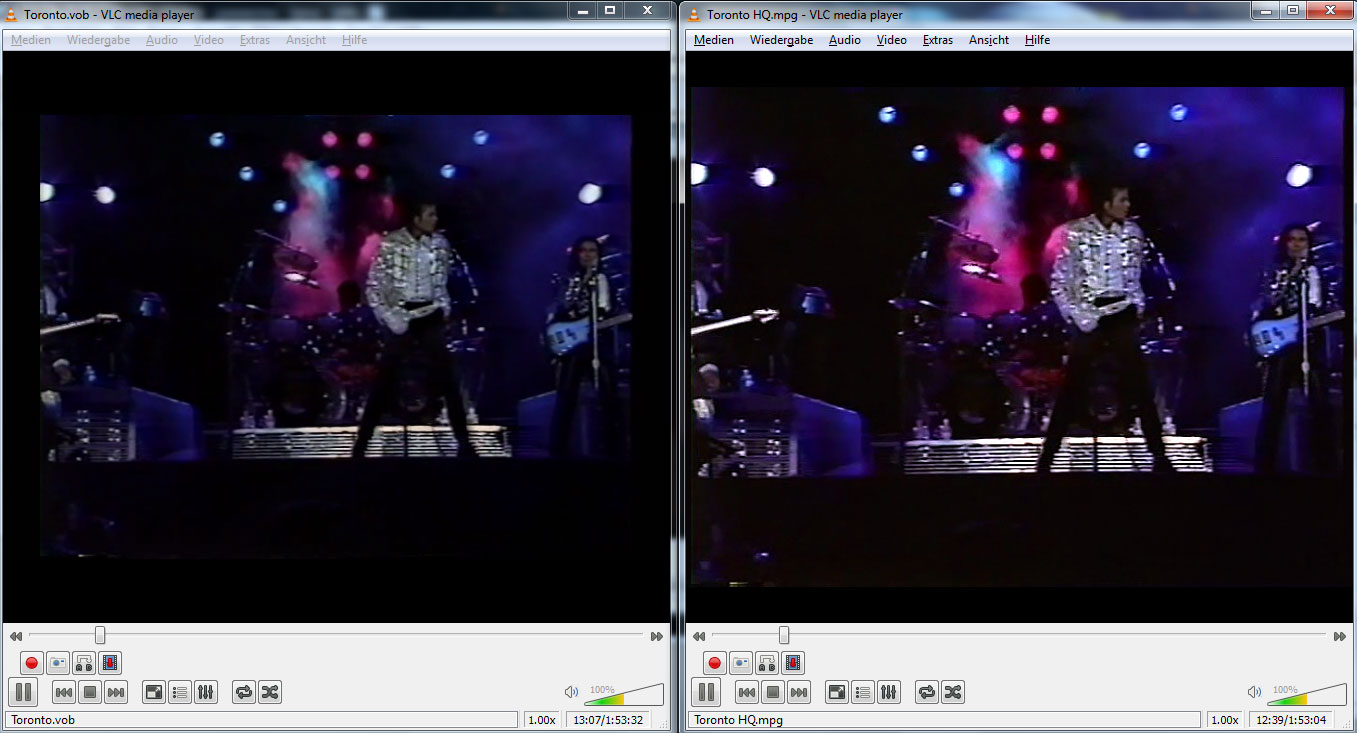Toggle loop mode in Toronto.vob player
The width and height of the screenshot is (1357, 733).
[x=243, y=692]
